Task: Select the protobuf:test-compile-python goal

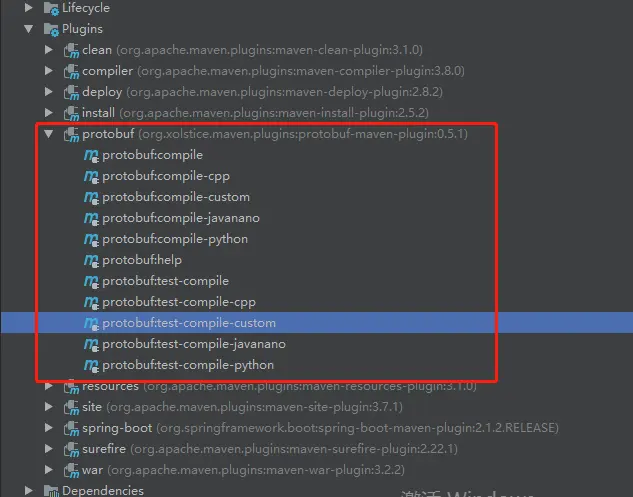Action: point(188,365)
